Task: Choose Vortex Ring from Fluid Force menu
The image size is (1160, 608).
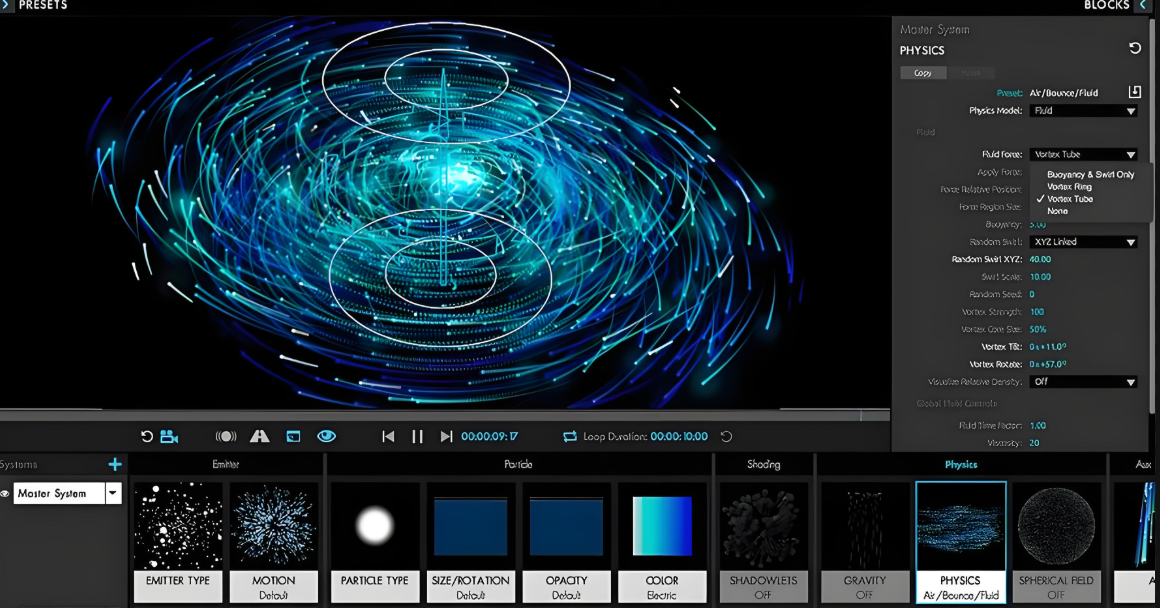Action: coord(1069,187)
